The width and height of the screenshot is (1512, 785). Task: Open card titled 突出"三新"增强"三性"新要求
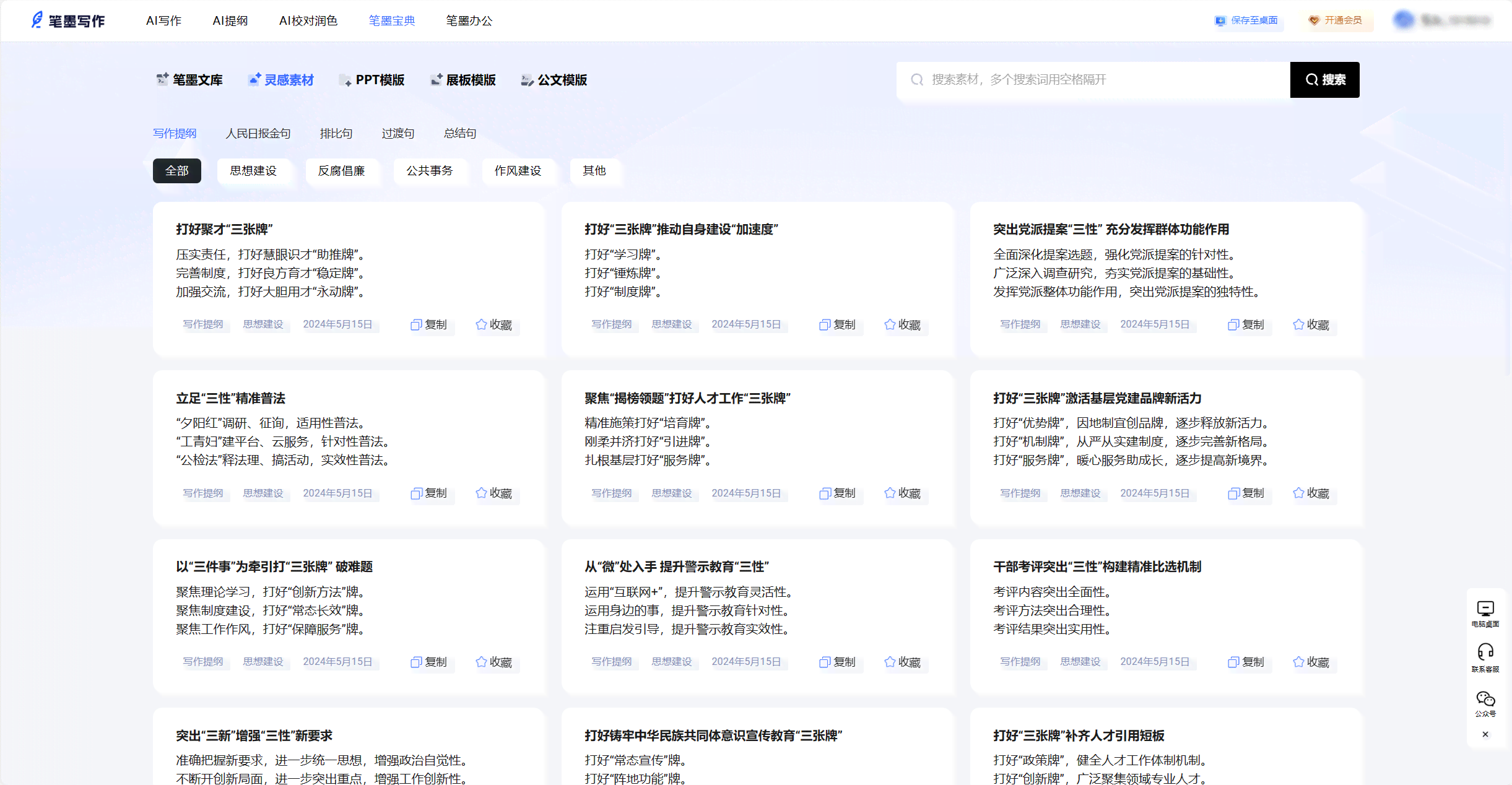pyautogui.click(x=254, y=735)
